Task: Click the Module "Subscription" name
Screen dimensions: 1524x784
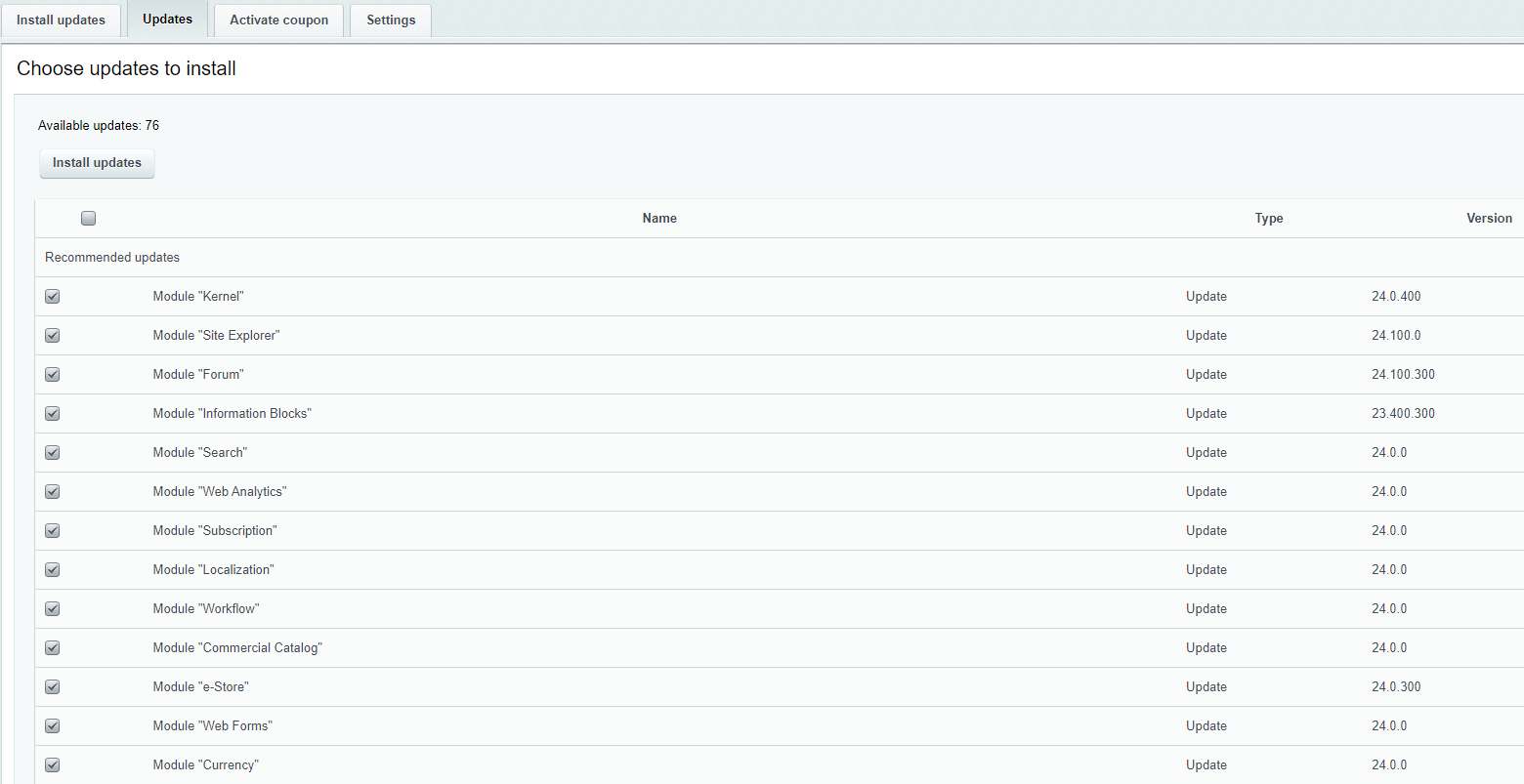Action: (x=215, y=531)
